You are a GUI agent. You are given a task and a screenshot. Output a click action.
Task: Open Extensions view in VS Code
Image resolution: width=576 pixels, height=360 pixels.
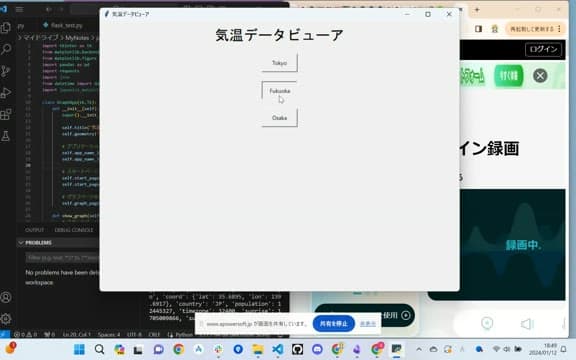pyautogui.click(x=6, y=114)
